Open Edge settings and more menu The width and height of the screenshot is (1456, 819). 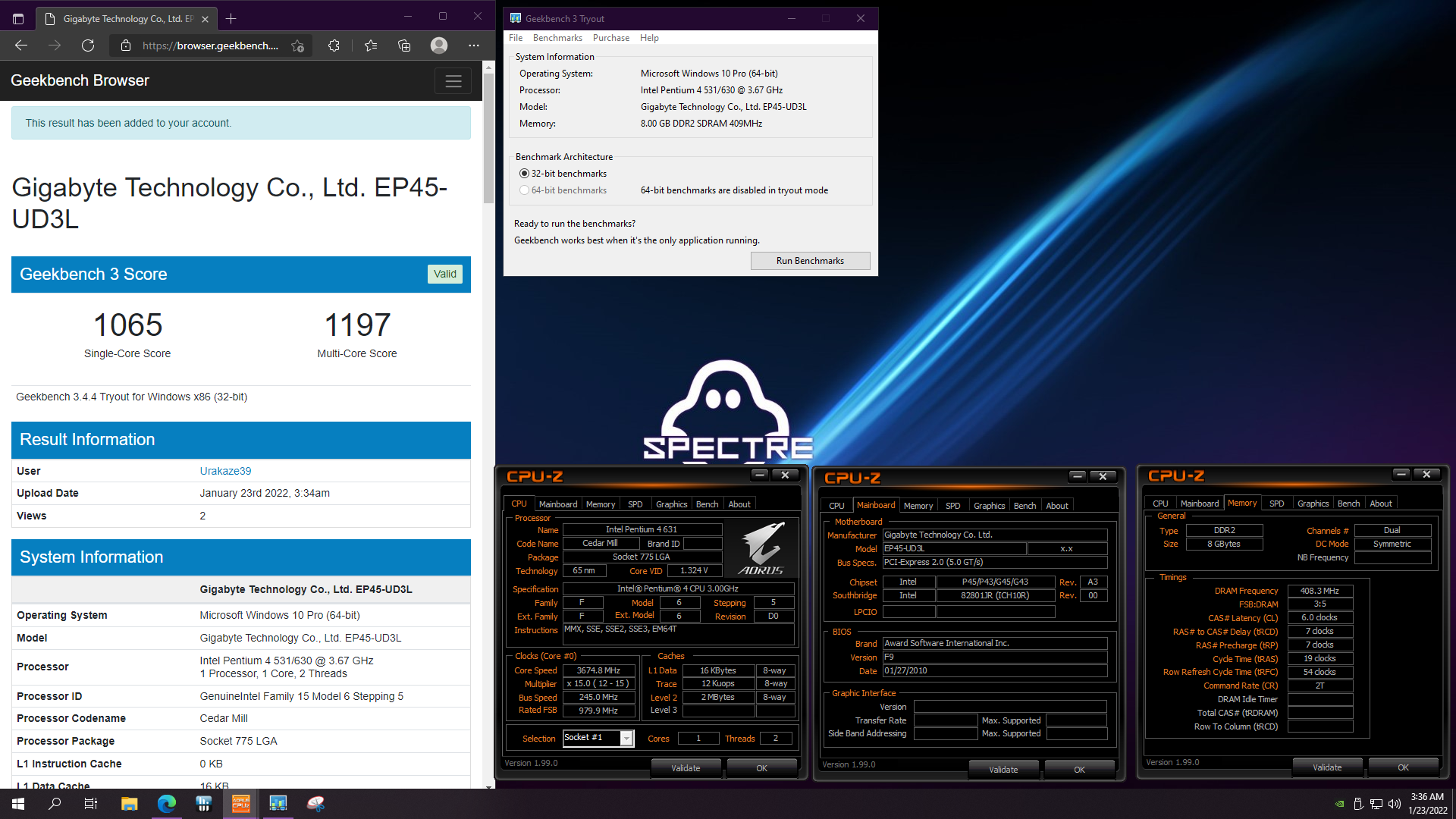474,45
